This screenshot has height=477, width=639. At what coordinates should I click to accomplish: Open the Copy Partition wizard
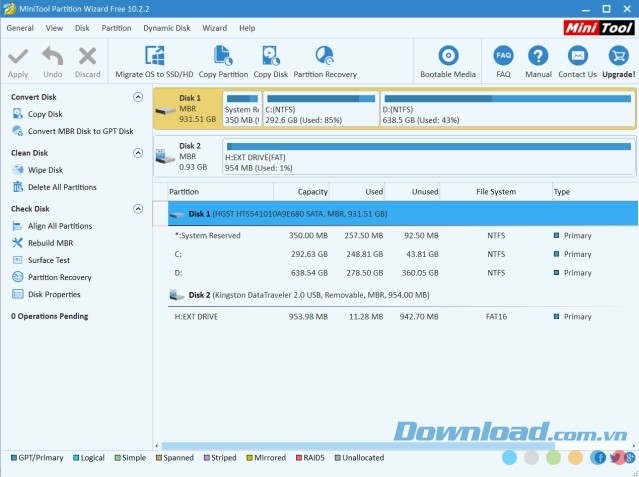point(223,62)
